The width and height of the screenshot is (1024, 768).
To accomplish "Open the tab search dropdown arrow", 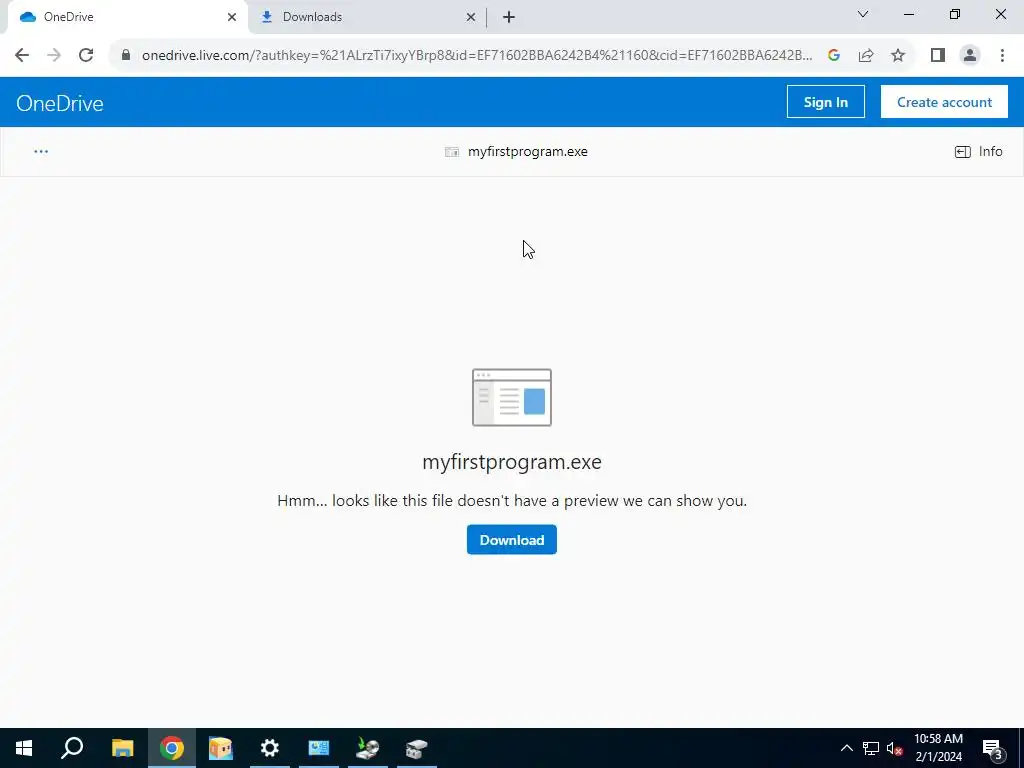I will point(863,14).
